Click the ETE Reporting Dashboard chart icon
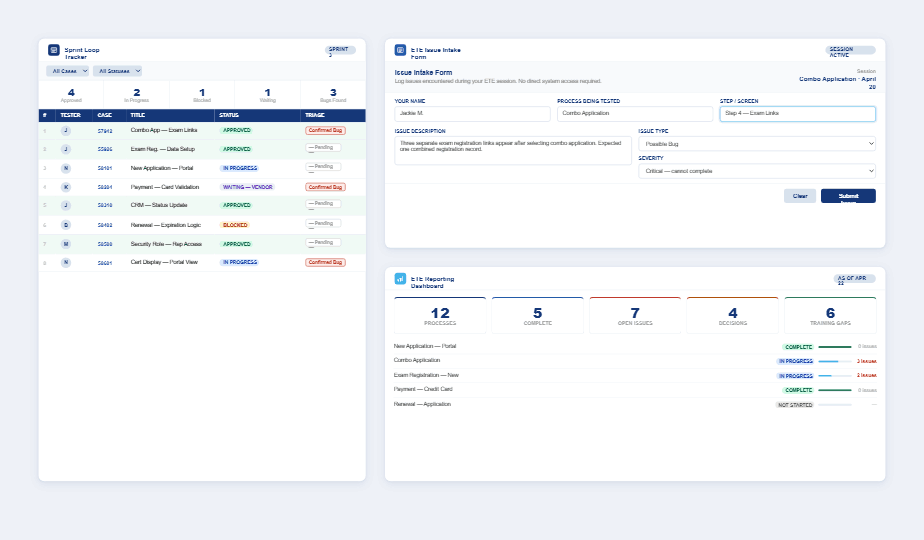Image resolution: width=924 pixels, height=540 pixels. click(400, 279)
